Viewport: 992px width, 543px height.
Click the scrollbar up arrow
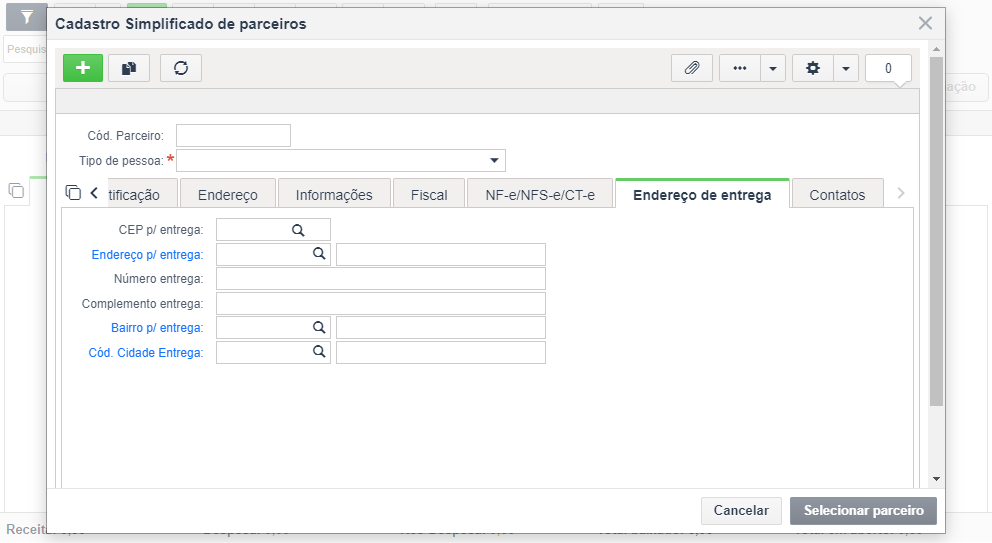click(936, 49)
